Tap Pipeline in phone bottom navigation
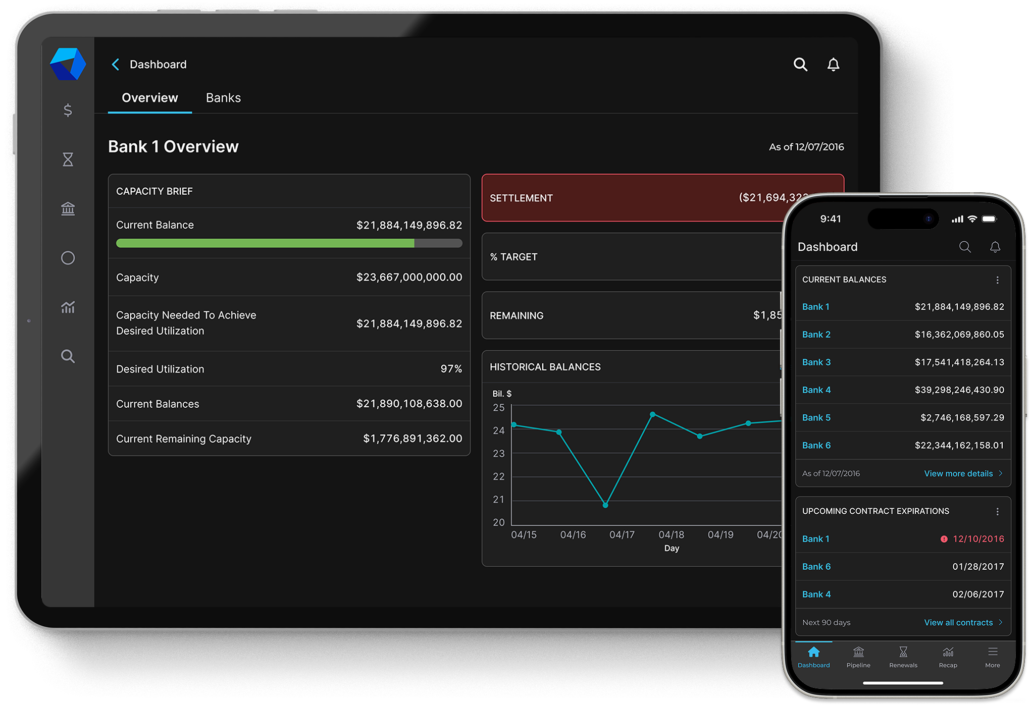The height and width of the screenshot is (705, 1030). 858,656
